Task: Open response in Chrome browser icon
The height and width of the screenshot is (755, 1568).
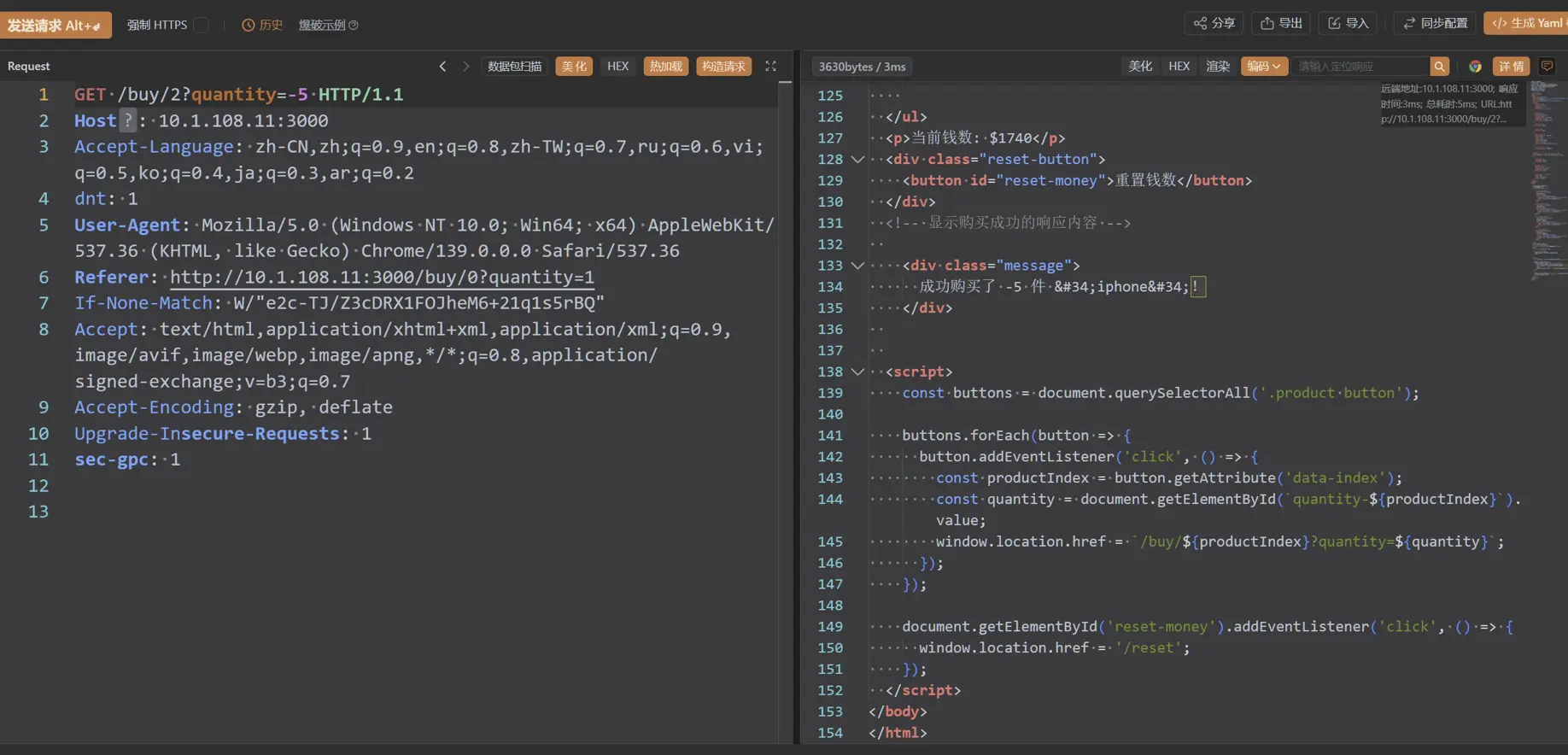Action: click(1475, 66)
